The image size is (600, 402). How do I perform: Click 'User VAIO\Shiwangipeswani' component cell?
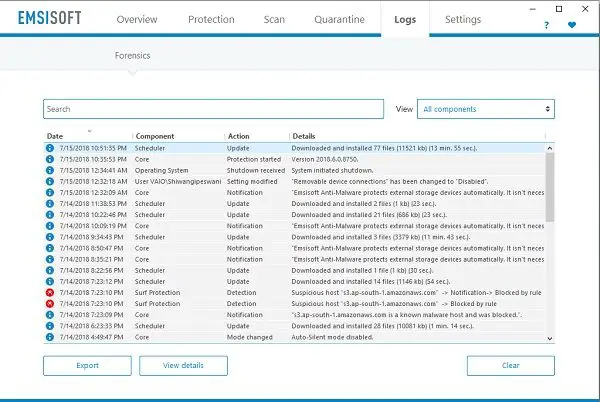pyautogui.click(x=178, y=181)
